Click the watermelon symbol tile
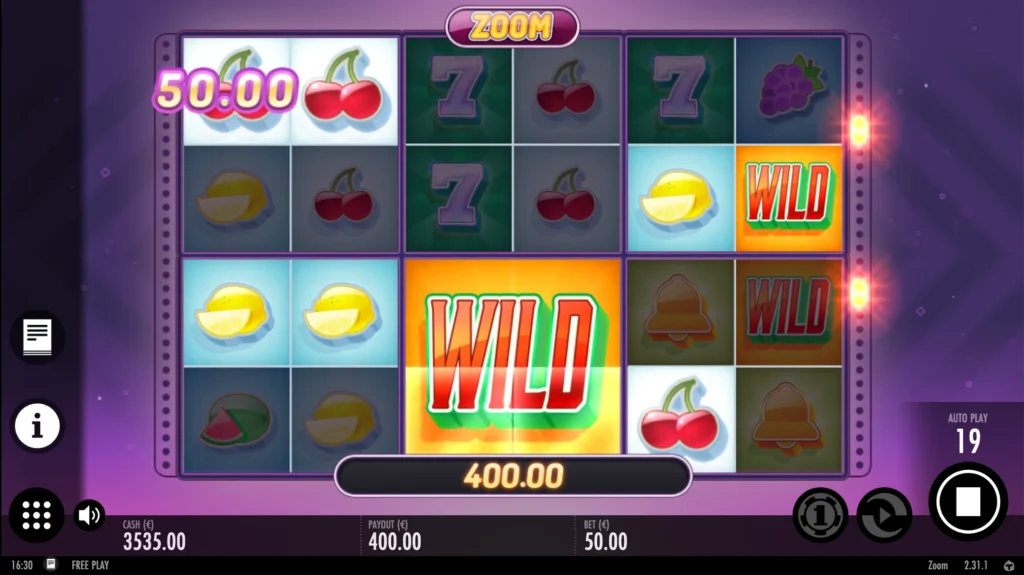Screen dimensions: 1024x575 tap(236, 419)
